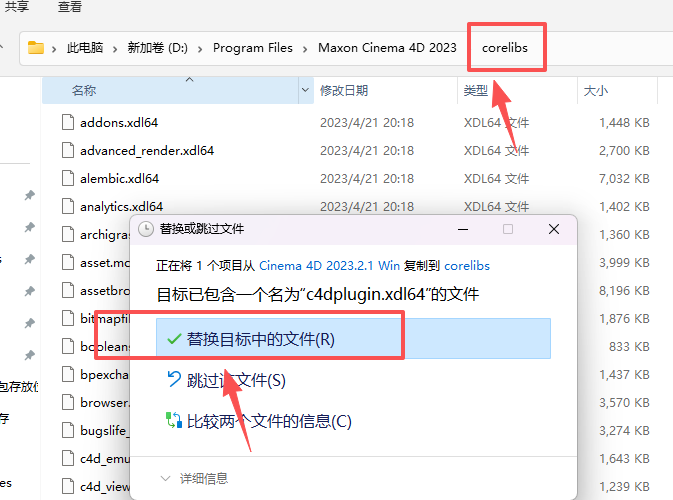Select the addons.xdl64 file name
This screenshot has width=673, height=500.
[119, 123]
